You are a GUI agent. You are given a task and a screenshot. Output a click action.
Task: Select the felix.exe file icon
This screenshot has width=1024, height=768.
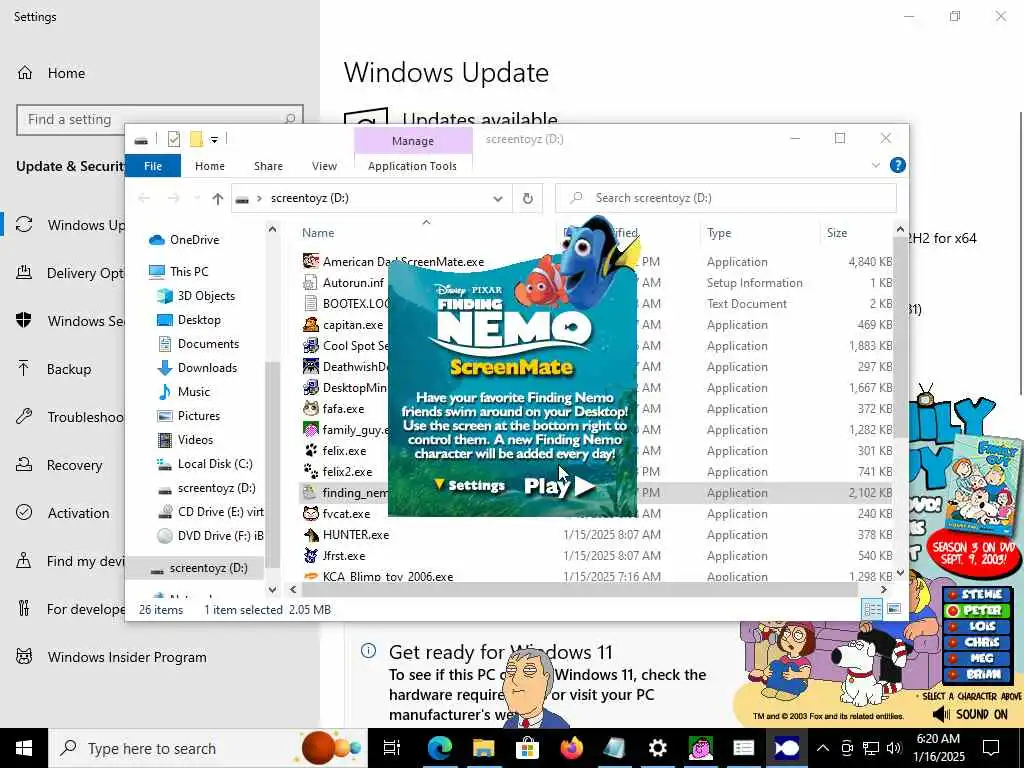coord(311,450)
